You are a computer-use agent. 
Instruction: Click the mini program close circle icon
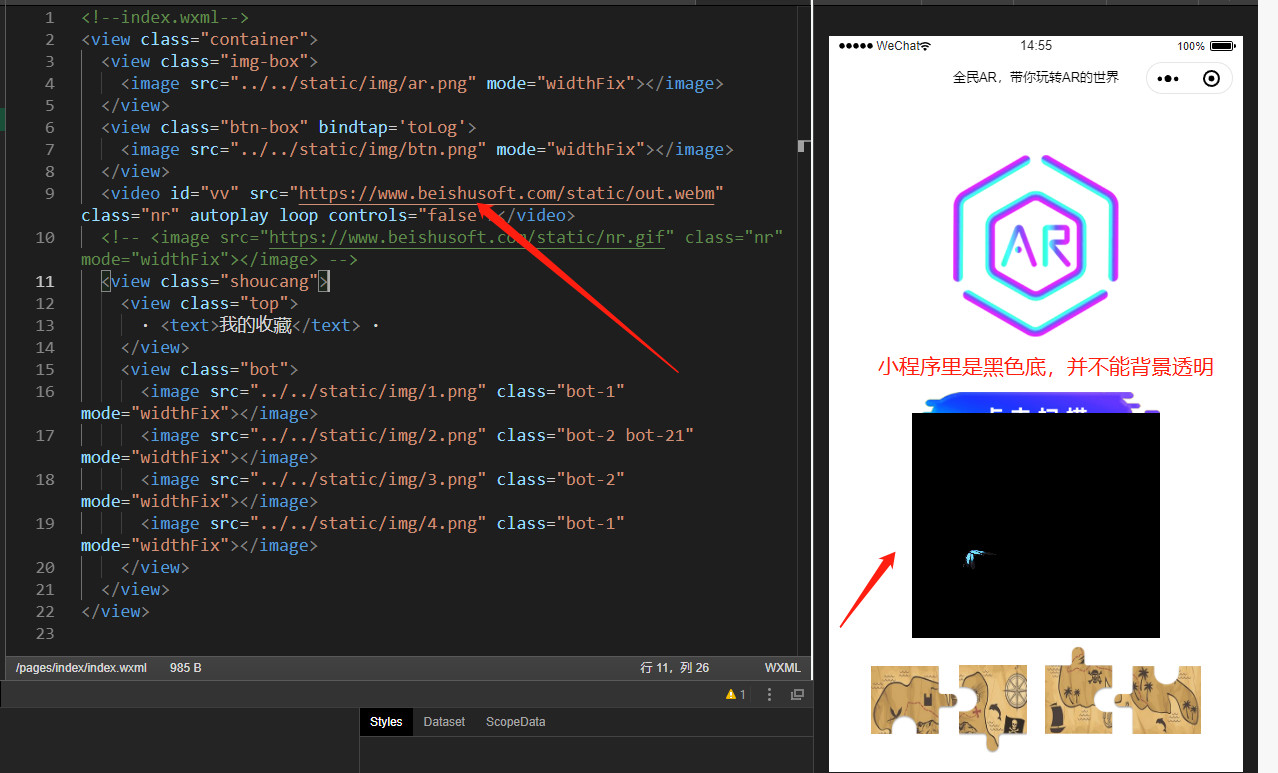pos(1211,78)
